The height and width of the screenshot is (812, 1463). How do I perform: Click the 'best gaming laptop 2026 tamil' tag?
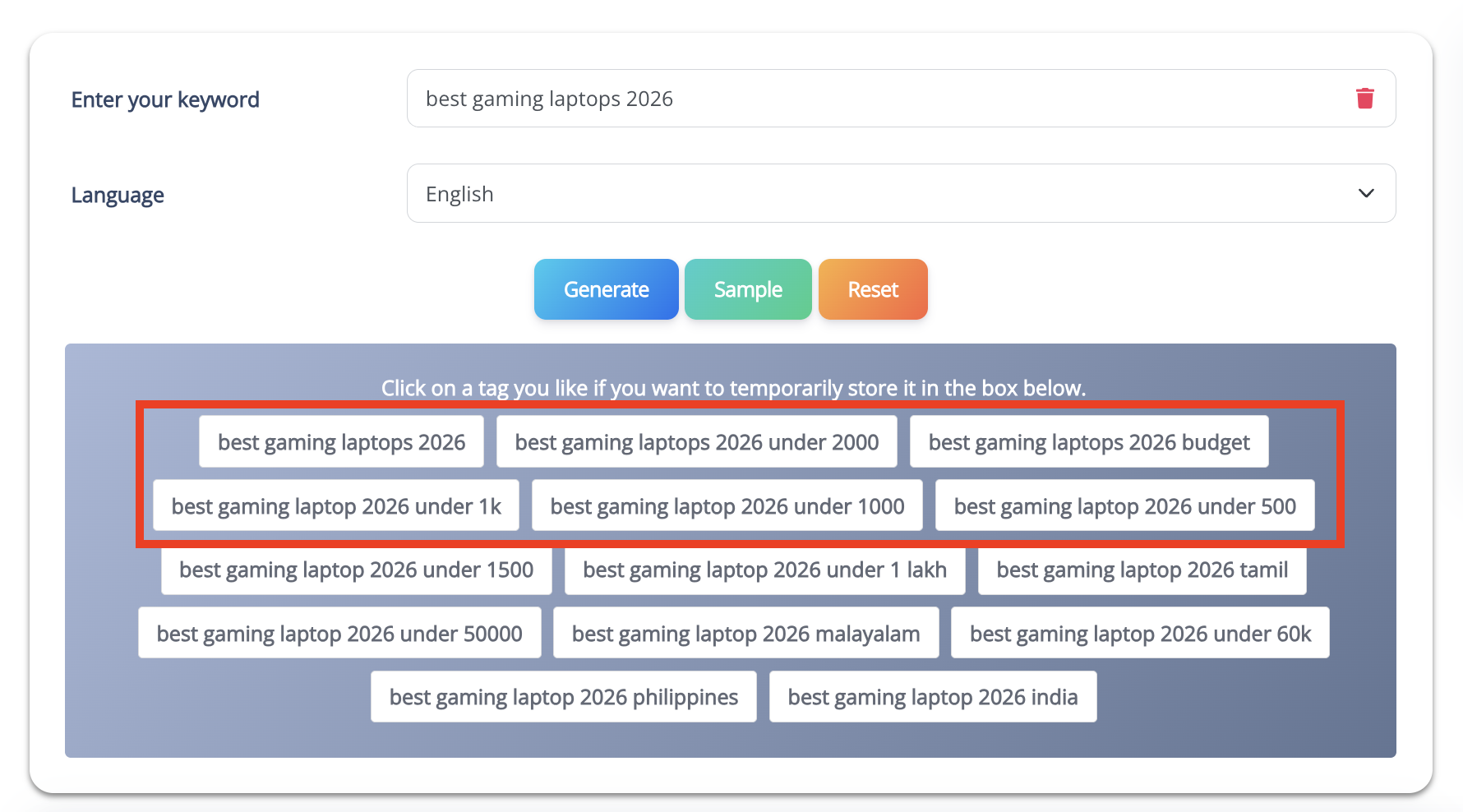coord(1142,570)
